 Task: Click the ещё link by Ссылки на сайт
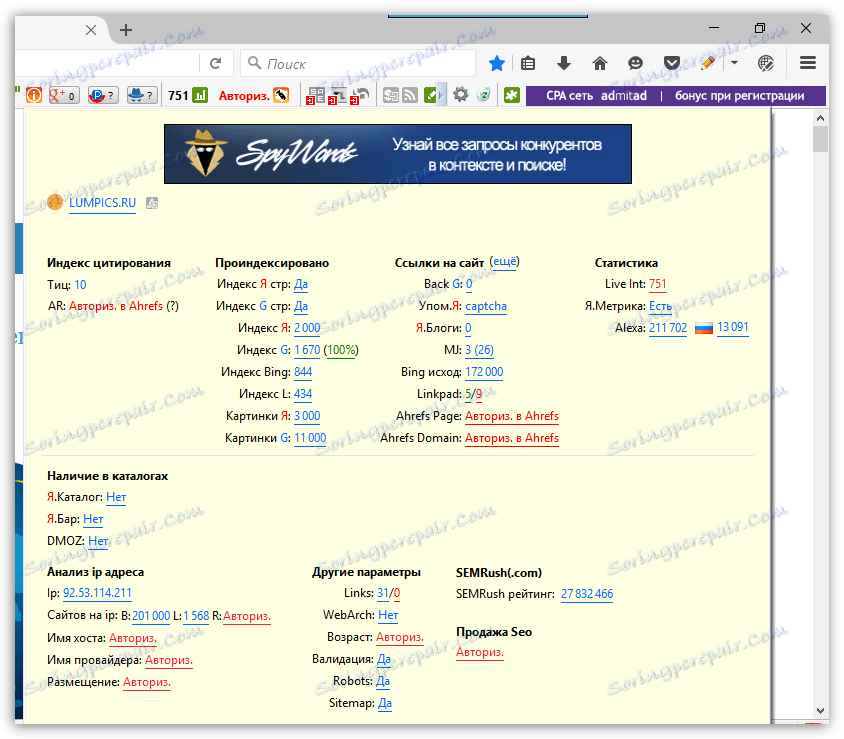coord(504,262)
